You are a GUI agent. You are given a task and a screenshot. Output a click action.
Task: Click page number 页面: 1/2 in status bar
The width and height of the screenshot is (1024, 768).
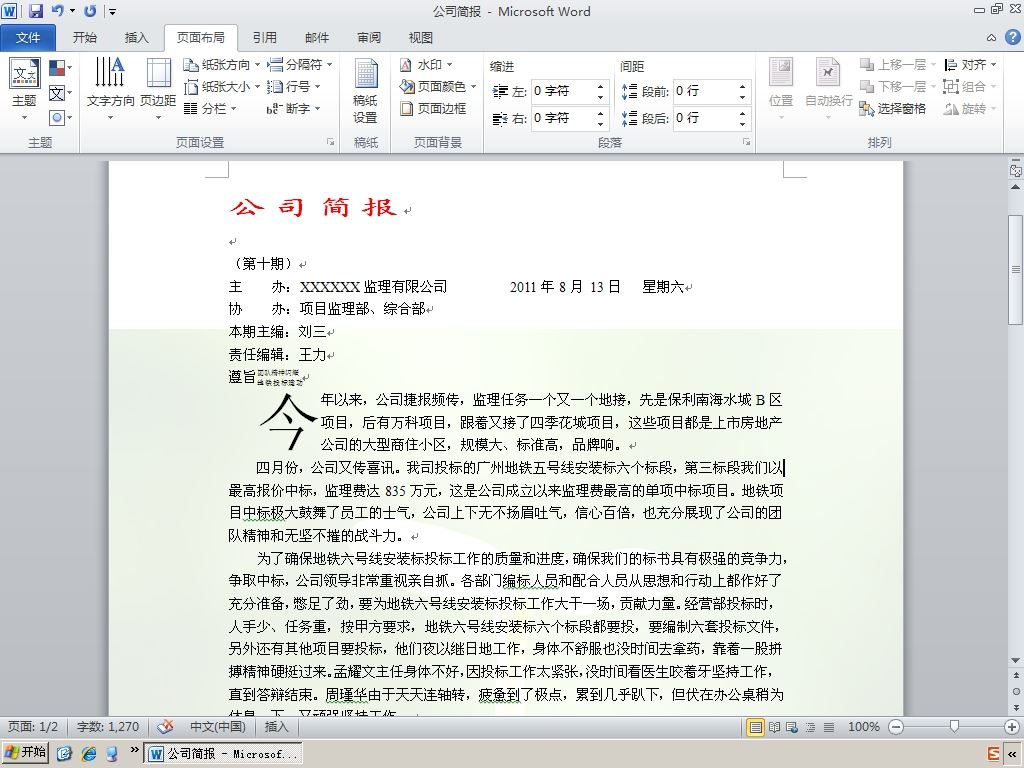point(33,726)
